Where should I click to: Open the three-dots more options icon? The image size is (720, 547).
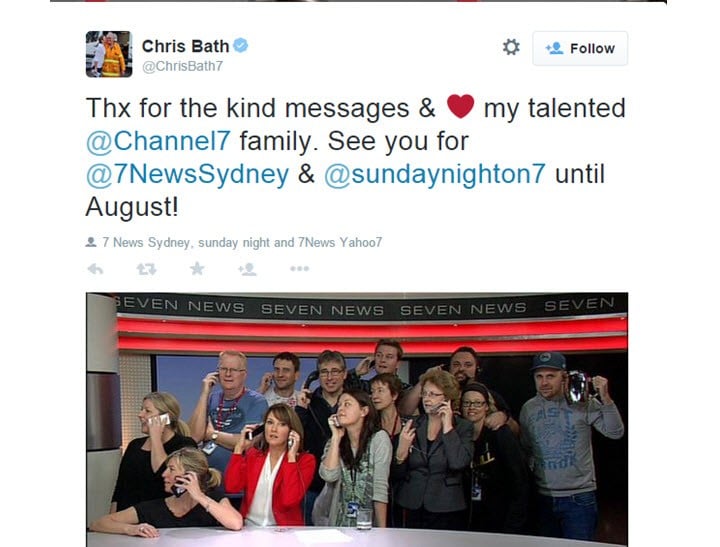coord(299,269)
